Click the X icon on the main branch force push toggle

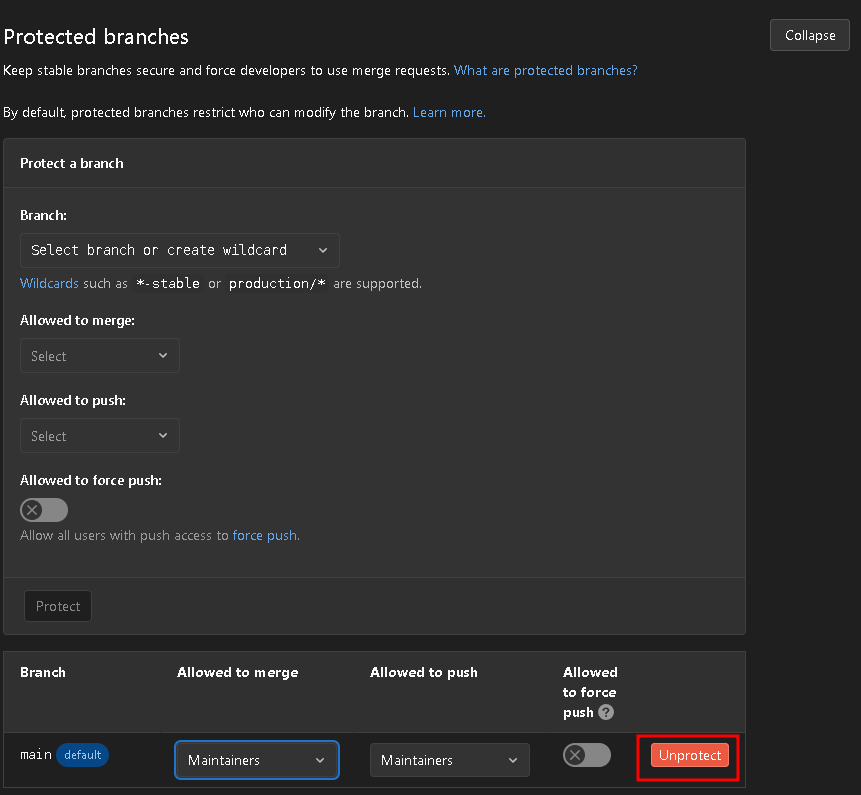pos(575,755)
